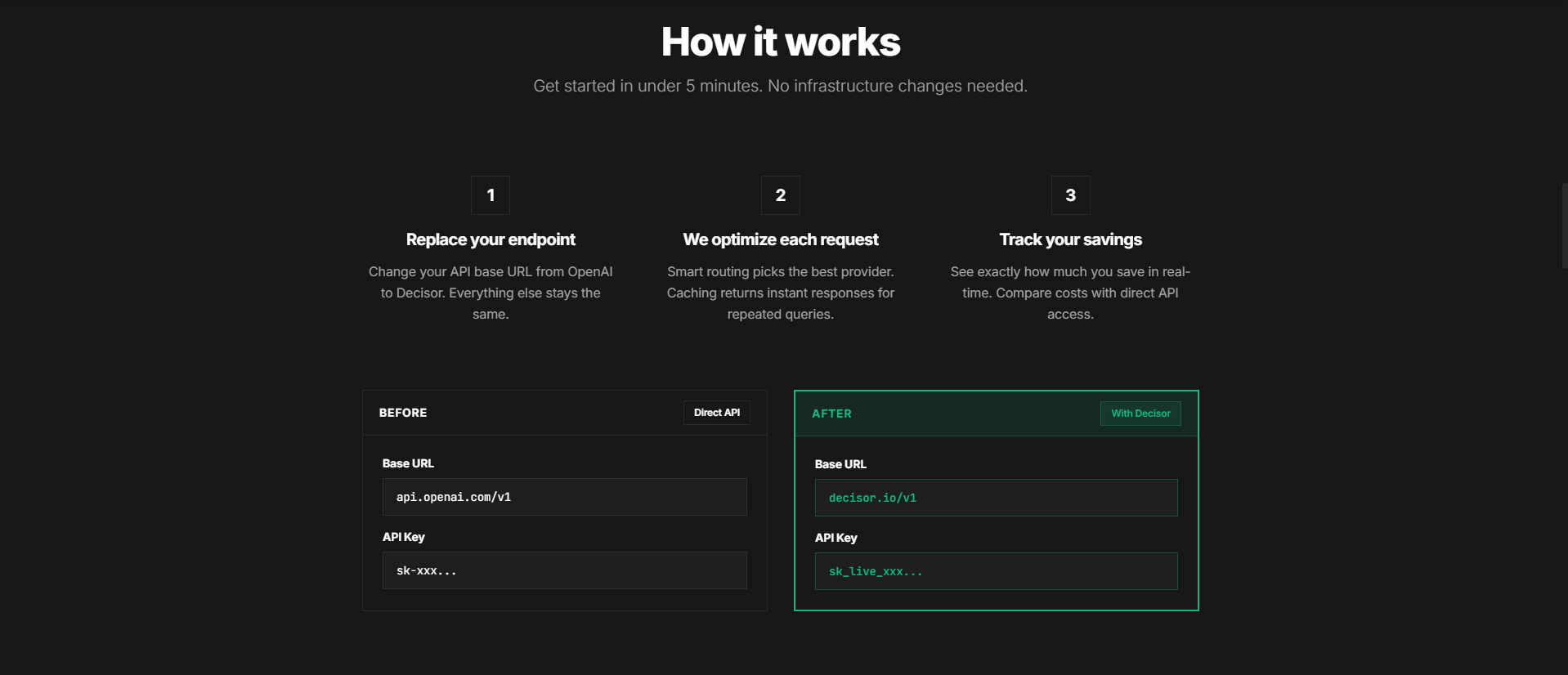Click the API Key label in AFTER card
This screenshot has width=1568, height=675.
coord(836,538)
